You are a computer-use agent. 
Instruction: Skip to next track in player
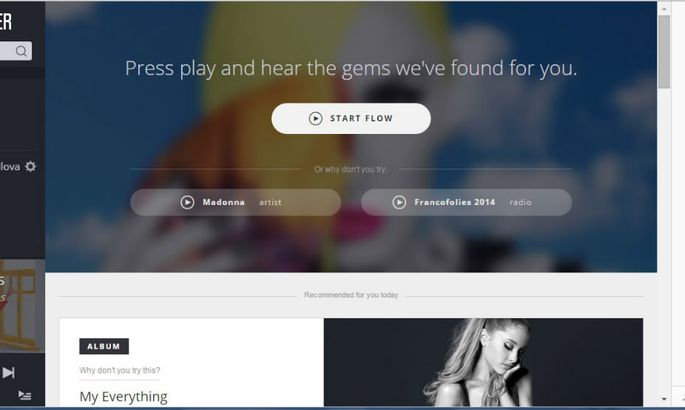click(8, 372)
